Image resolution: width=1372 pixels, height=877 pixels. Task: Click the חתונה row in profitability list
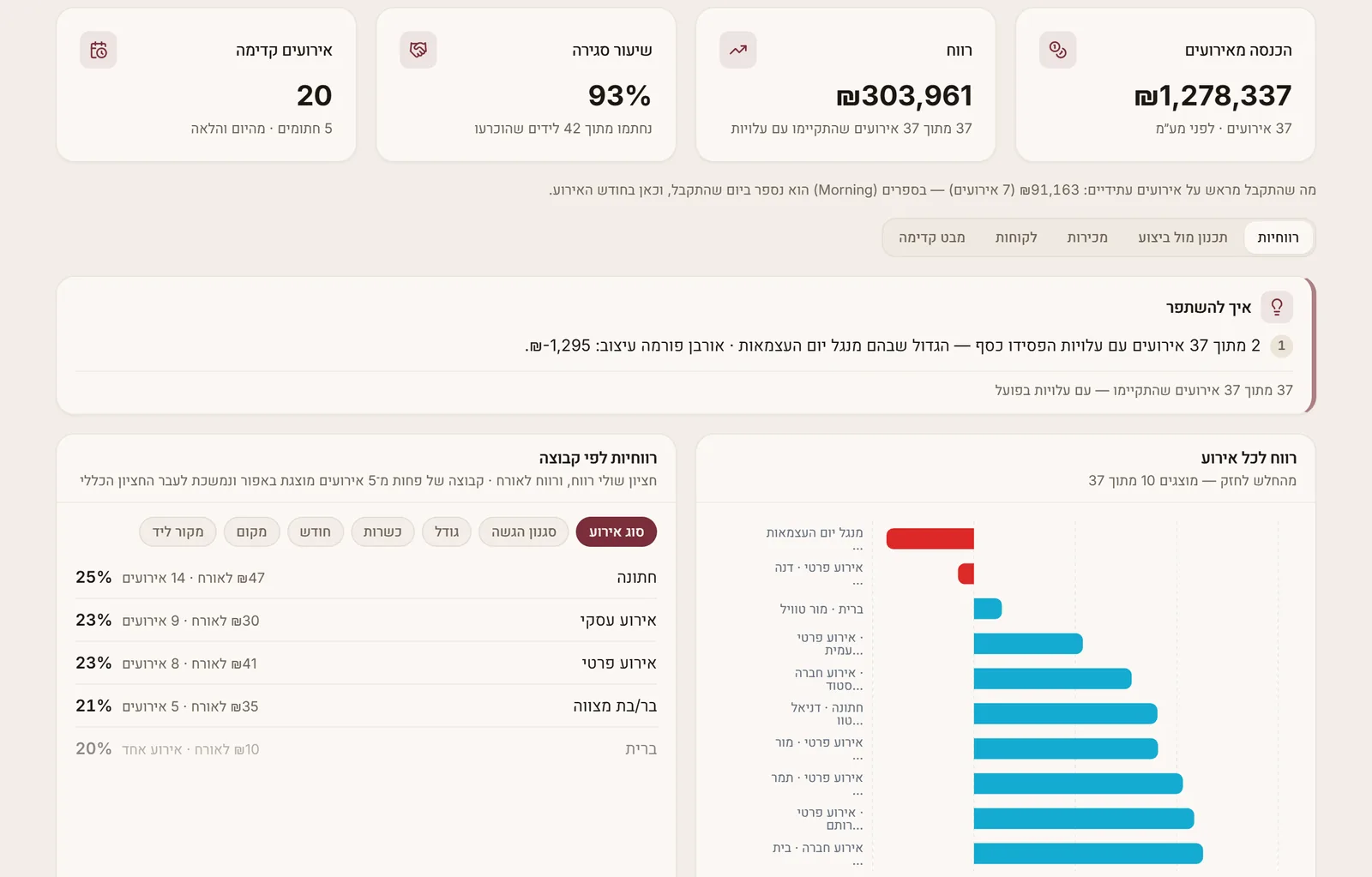click(366, 578)
